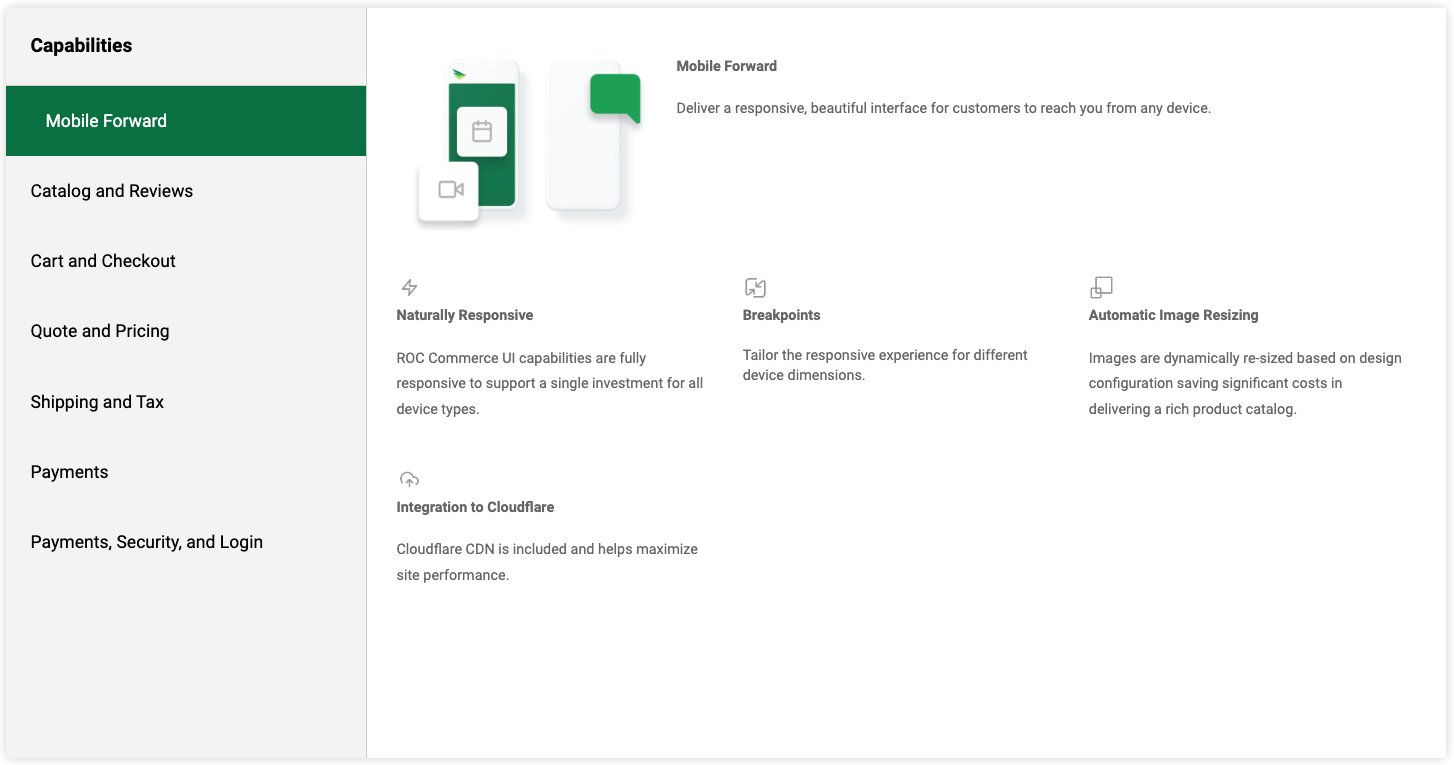Click the Automatic Image Resizing heading
1454x765 pixels.
(1173, 315)
